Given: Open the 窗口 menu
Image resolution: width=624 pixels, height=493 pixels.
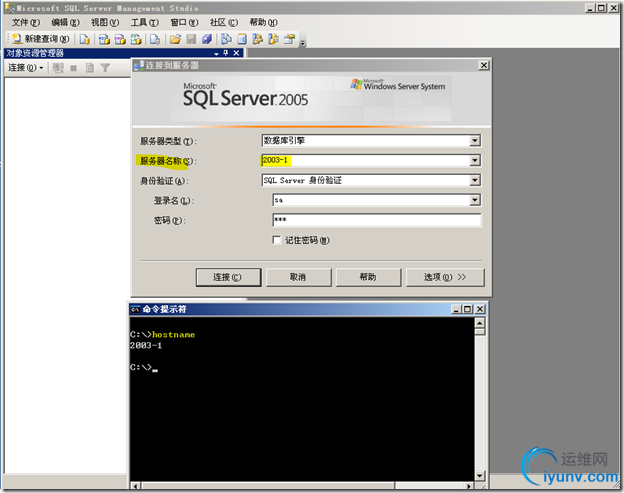Looking at the screenshot, I should click(184, 22).
